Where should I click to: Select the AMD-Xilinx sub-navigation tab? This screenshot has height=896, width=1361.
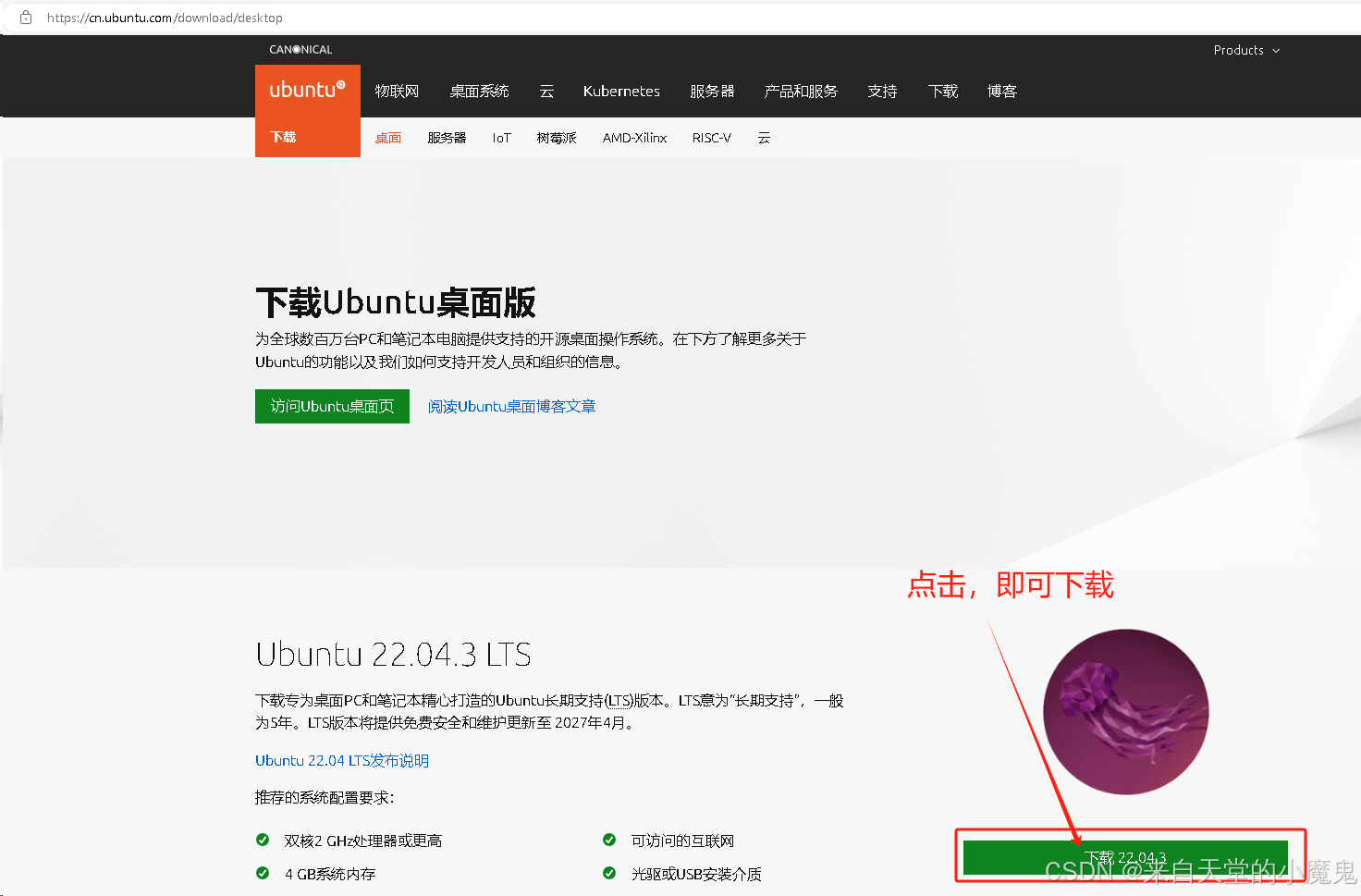pyautogui.click(x=634, y=138)
